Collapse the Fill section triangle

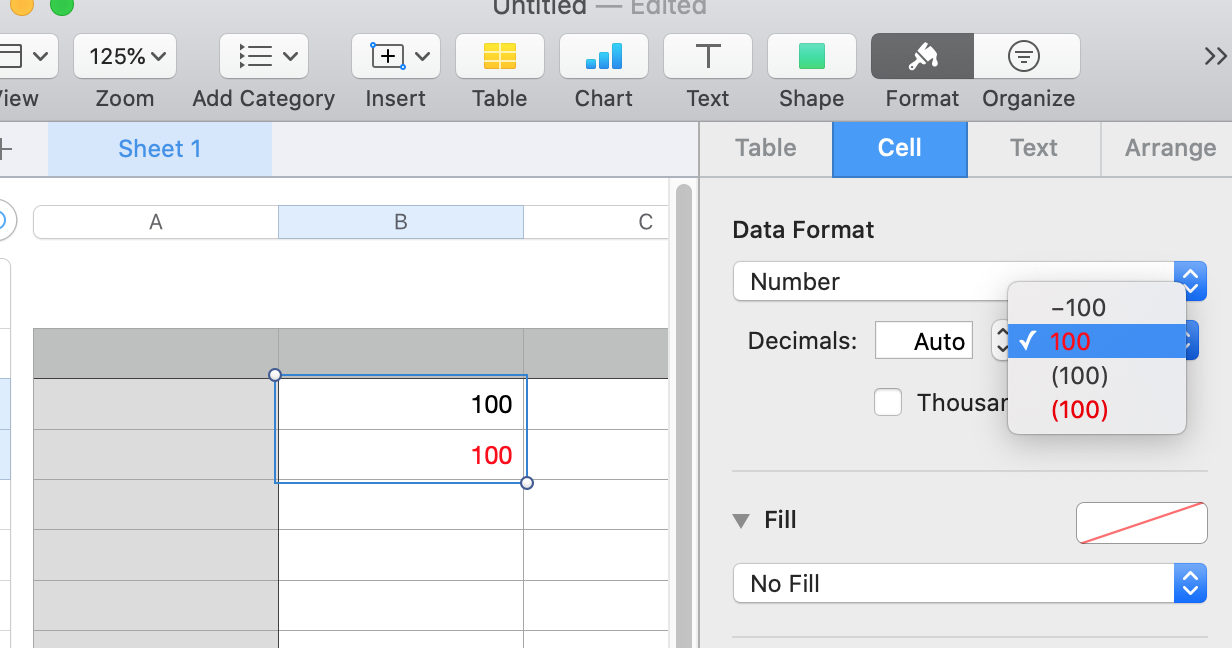741,520
